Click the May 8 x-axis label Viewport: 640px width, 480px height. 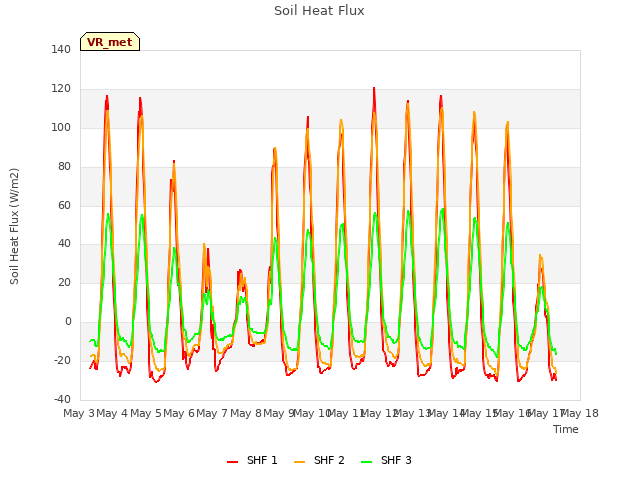click(246, 413)
